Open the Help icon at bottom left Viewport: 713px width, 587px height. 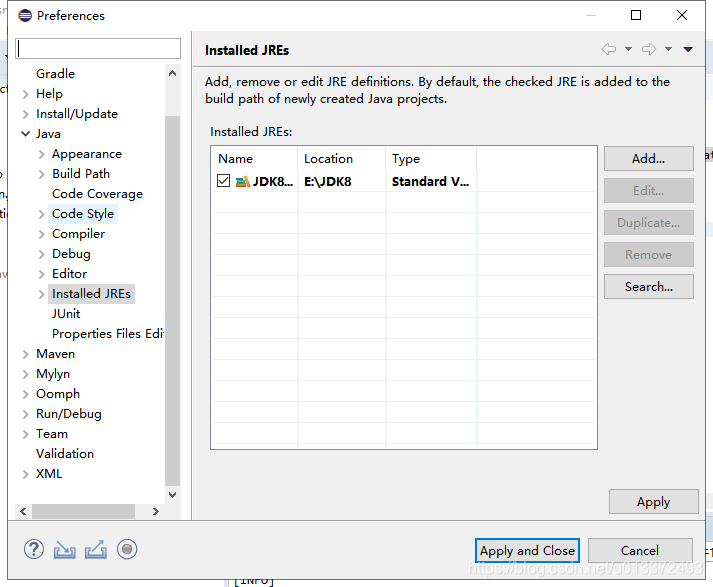click(34, 549)
